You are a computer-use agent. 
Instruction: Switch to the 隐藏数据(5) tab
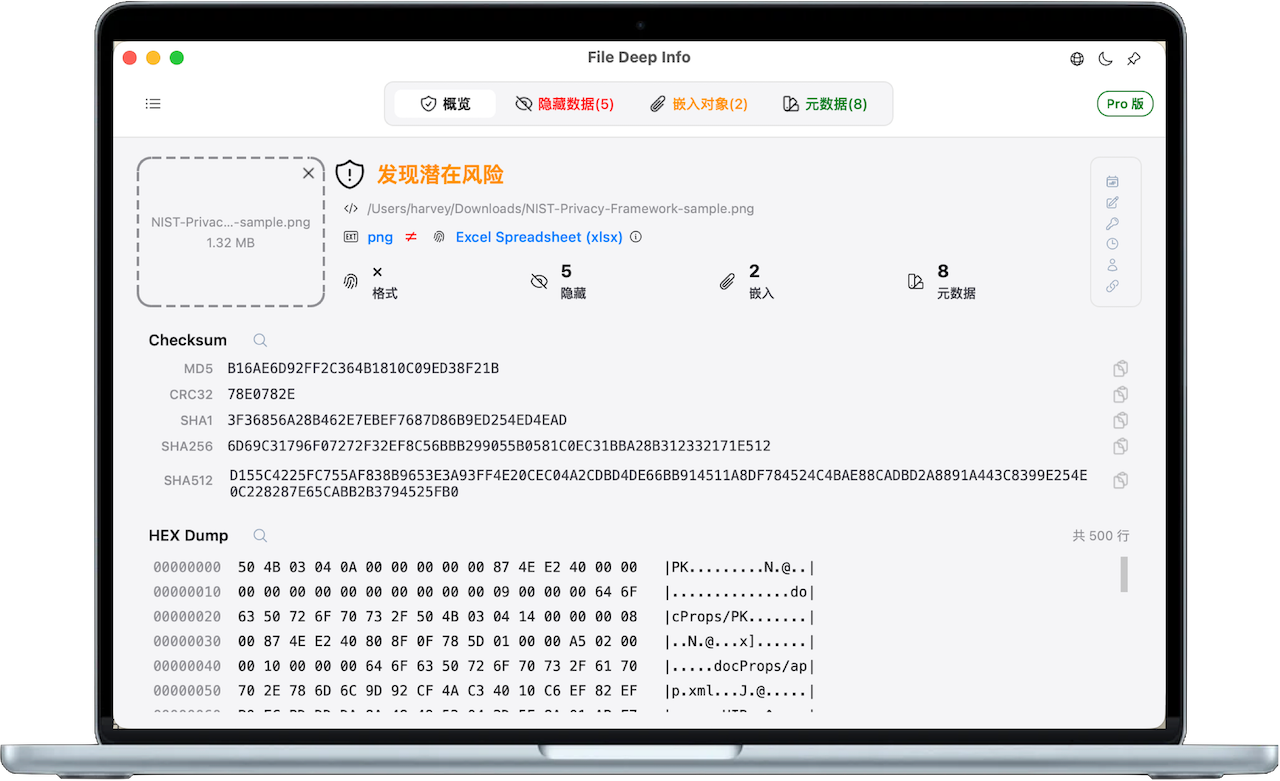pyautogui.click(x=564, y=103)
